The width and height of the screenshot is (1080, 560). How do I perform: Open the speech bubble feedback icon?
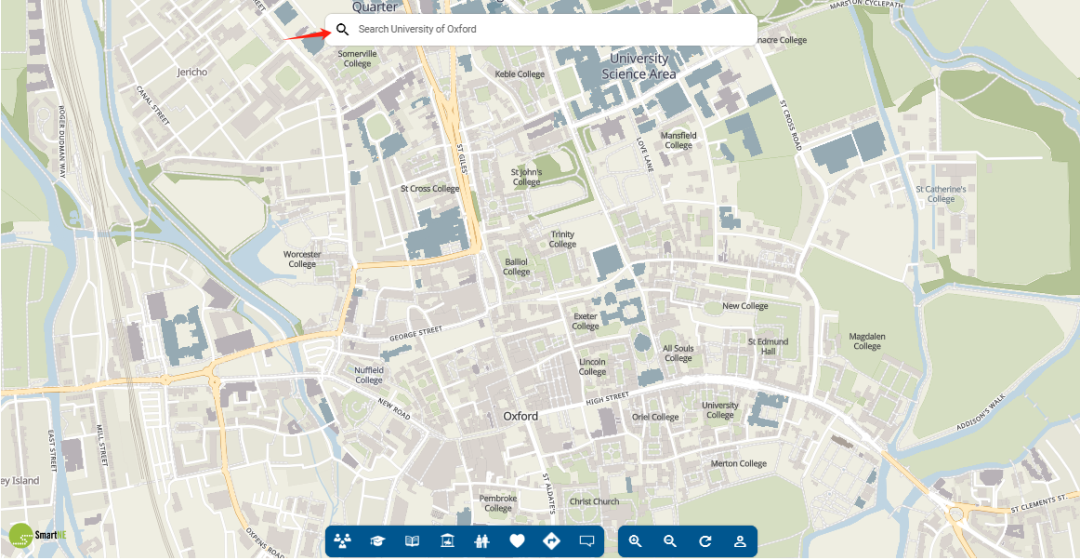pyautogui.click(x=587, y=541)
